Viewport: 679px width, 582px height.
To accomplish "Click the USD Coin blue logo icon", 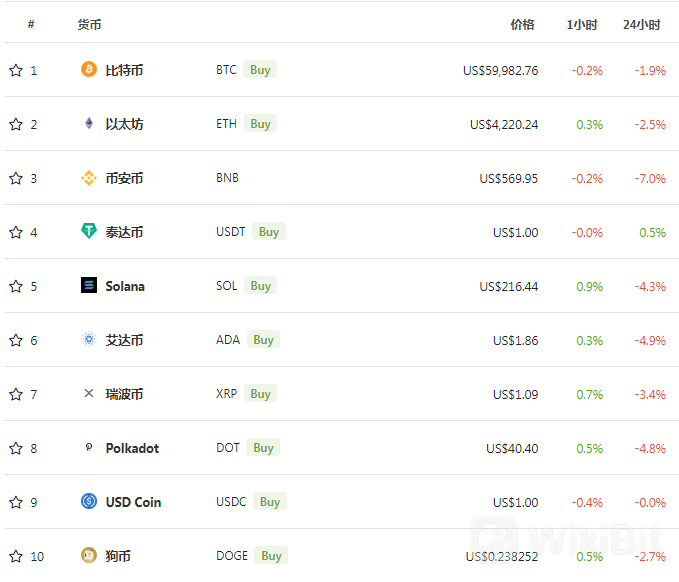I will [89, 501].
